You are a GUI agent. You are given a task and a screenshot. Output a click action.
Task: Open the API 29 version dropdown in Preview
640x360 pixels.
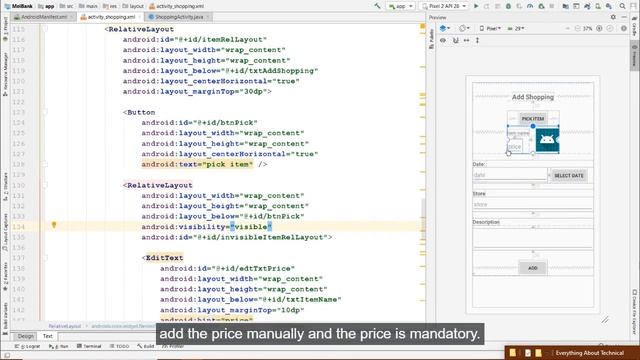pos(516,29)
